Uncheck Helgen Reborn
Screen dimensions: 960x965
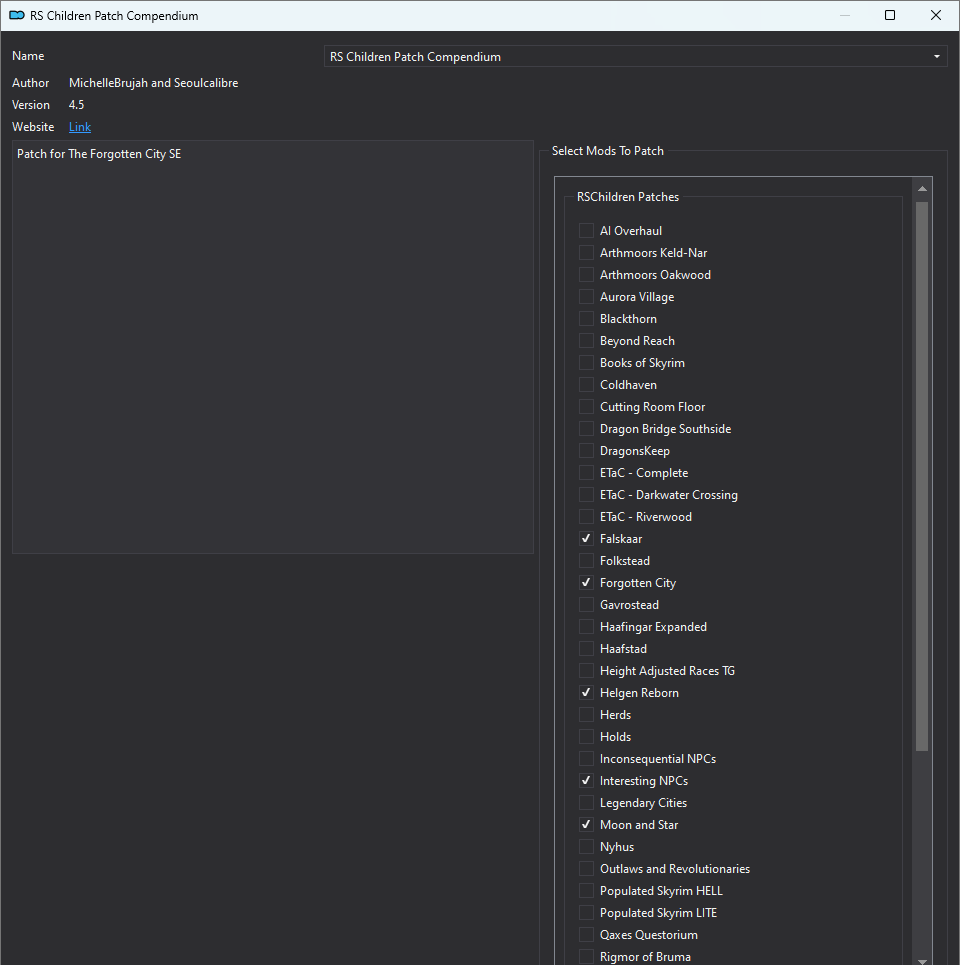586,692
